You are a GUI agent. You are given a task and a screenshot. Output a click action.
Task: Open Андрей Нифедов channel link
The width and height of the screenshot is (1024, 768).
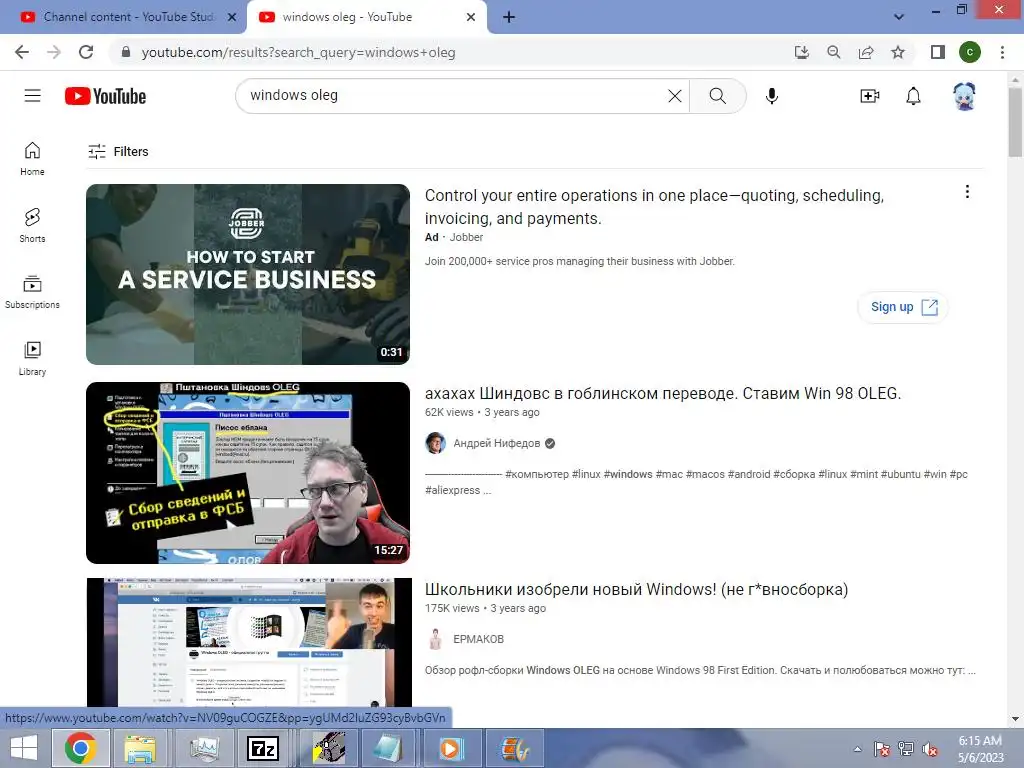coord(496,443)
